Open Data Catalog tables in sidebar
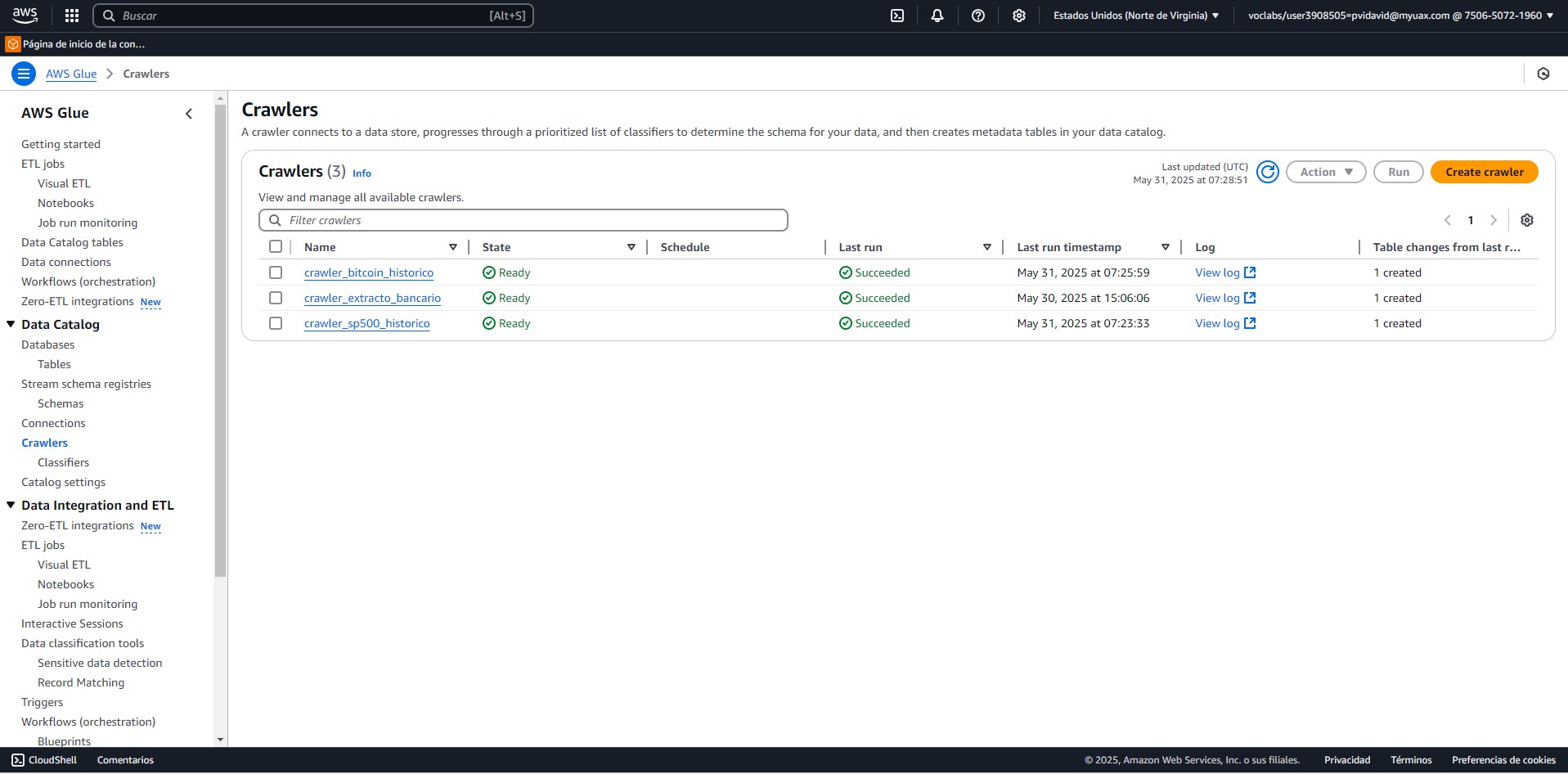Screen dimensions: 1568x774 tap(72, 242)
